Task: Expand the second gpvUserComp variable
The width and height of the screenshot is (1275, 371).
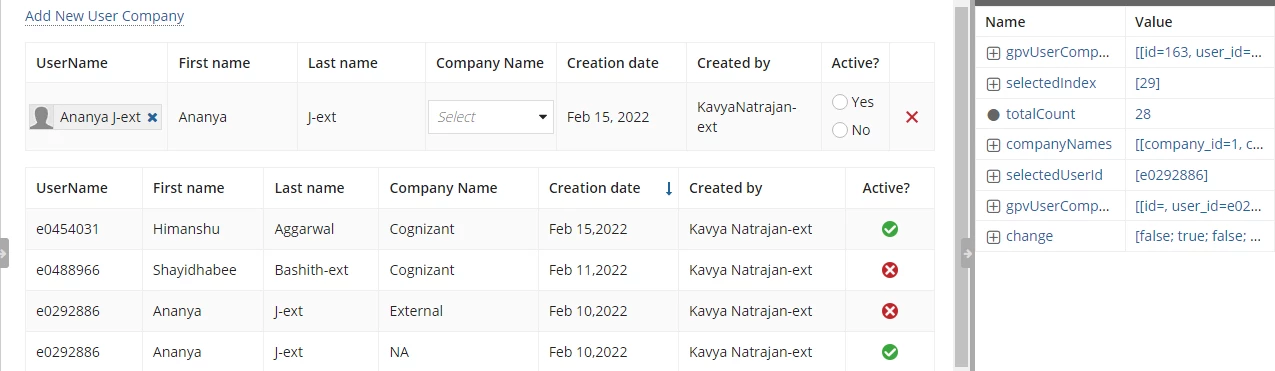Action: 993,206
